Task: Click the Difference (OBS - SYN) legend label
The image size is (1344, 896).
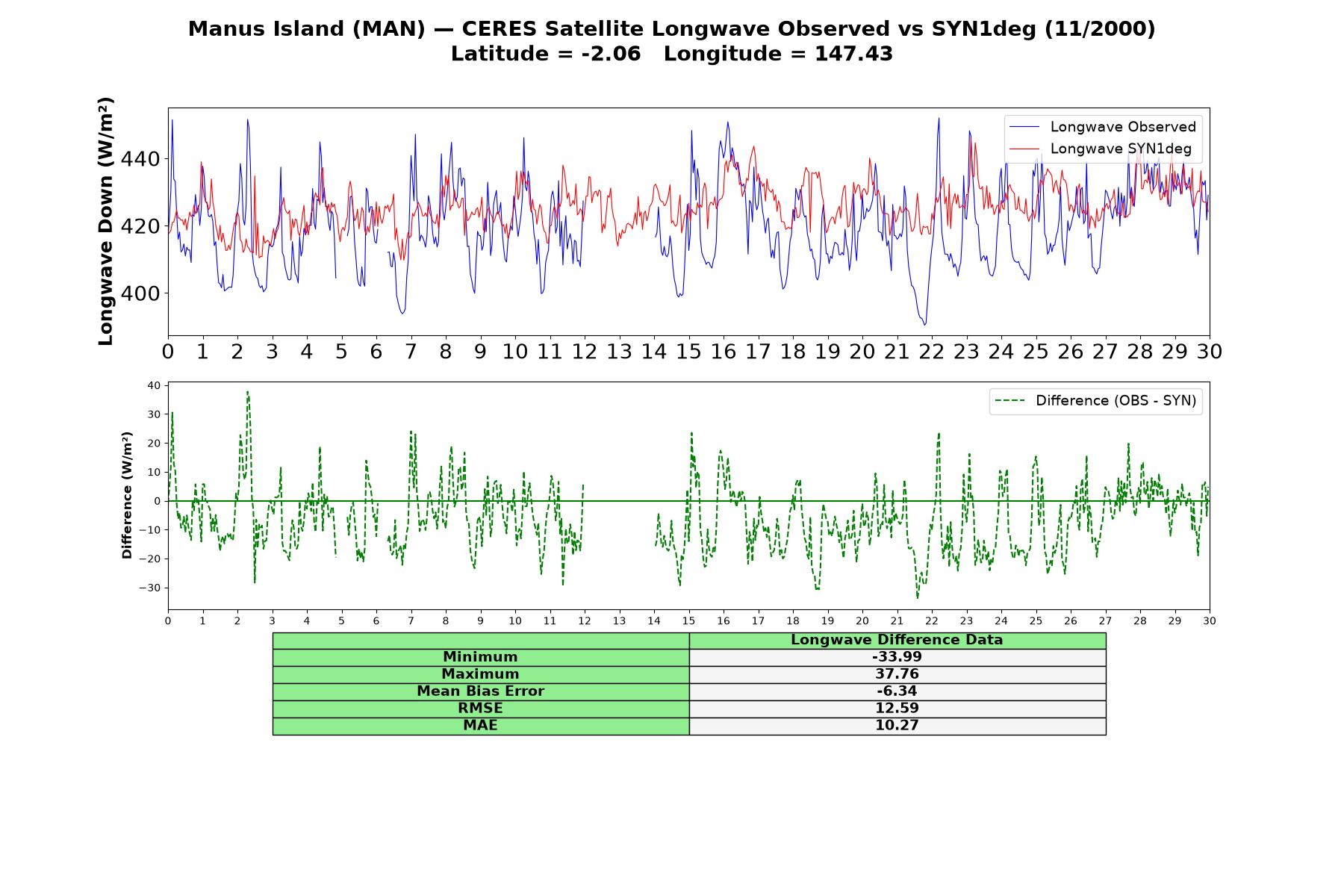Action: 1116,401
